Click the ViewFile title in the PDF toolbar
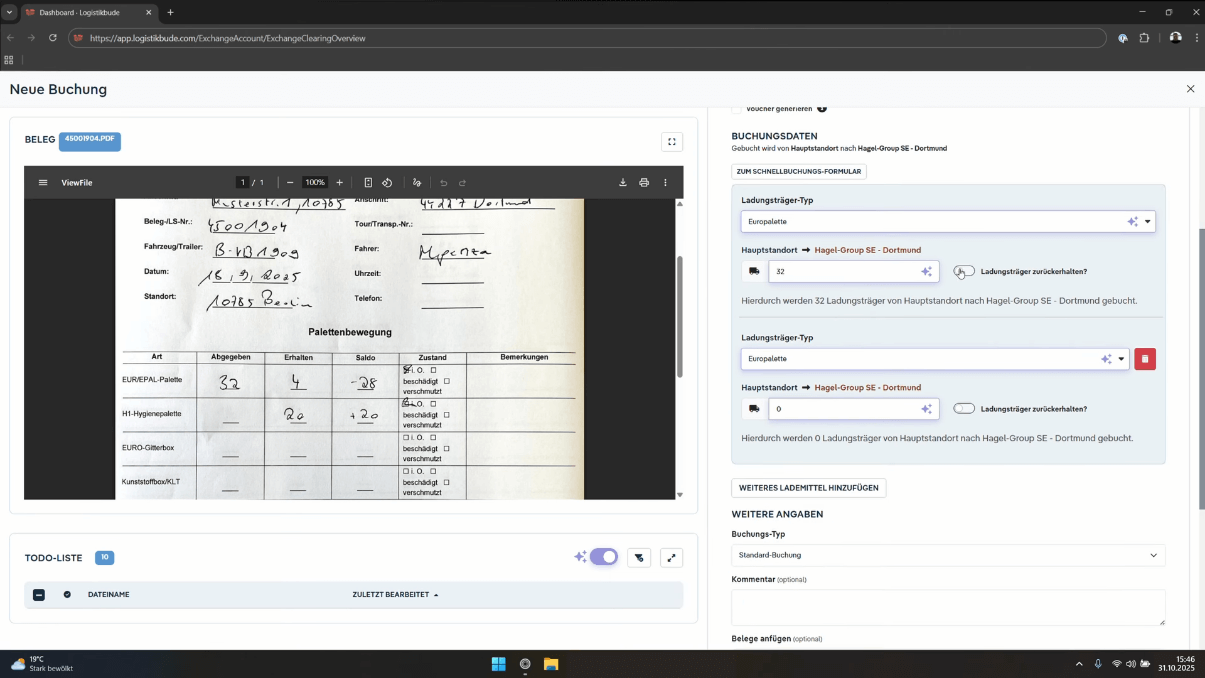Screen dimensions: 1205x678 point(77,183)
